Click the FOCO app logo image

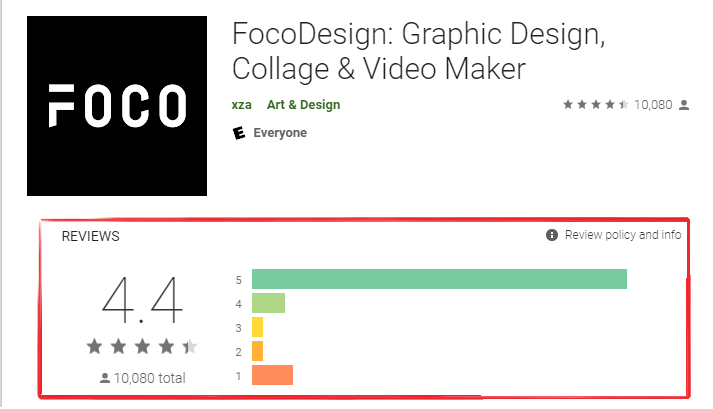coord(117,106)
